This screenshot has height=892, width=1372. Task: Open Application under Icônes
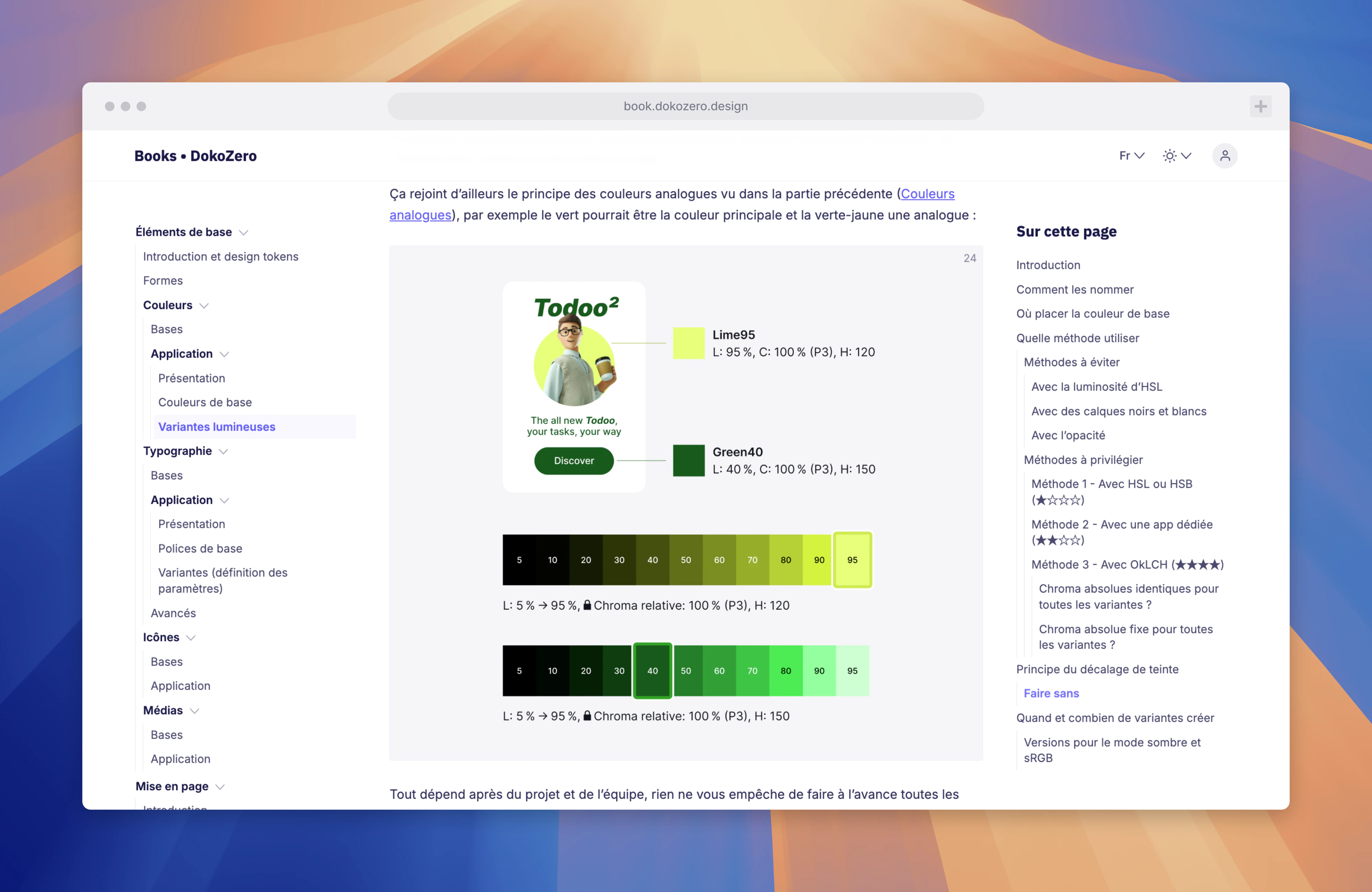point(180,686)
